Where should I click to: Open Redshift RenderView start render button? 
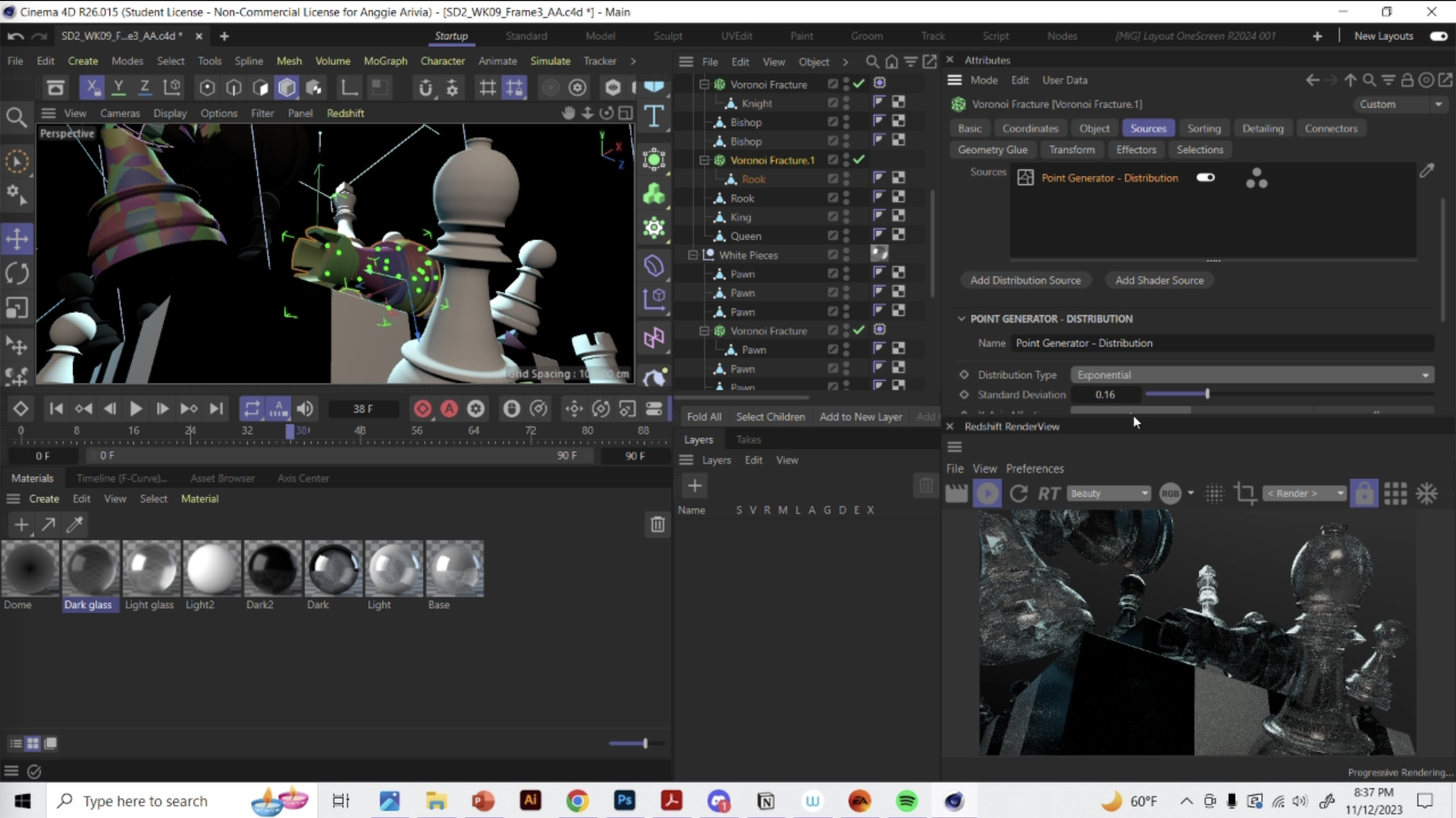click(987, 494)
